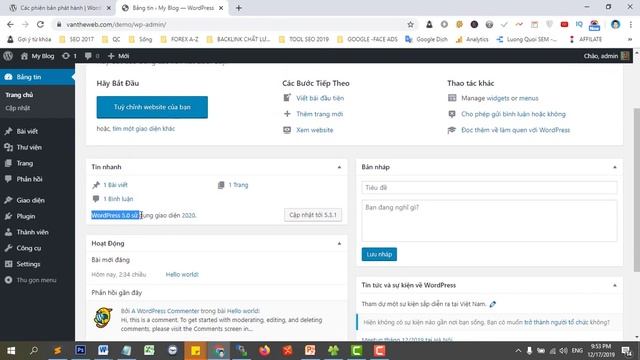Bookmark page with star icon
640x360 pixels.
coord(410,24)
